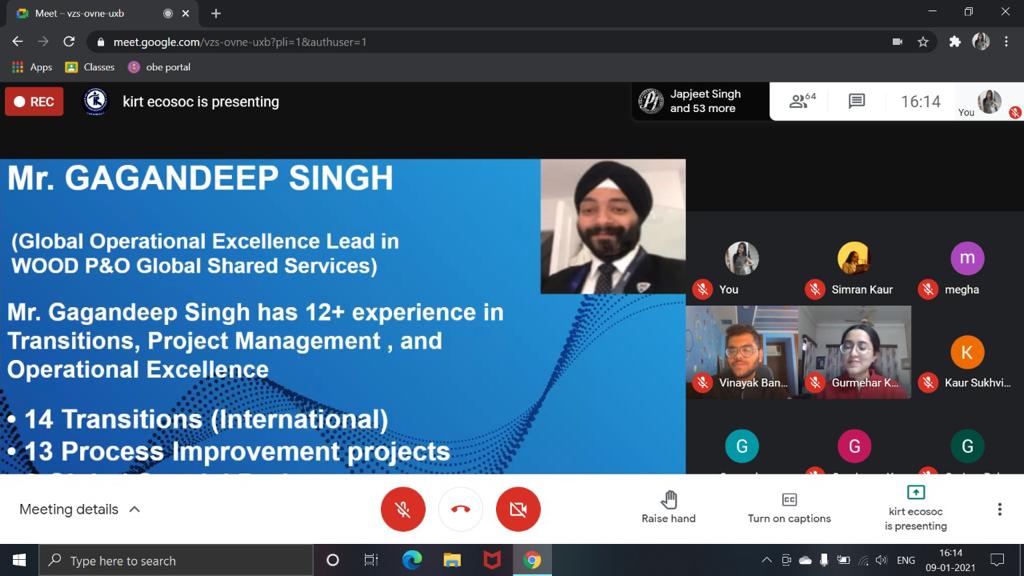The image size is (1024, 576).
Task: Open the three-dot more options menu
Action: (x=999, y=509)
